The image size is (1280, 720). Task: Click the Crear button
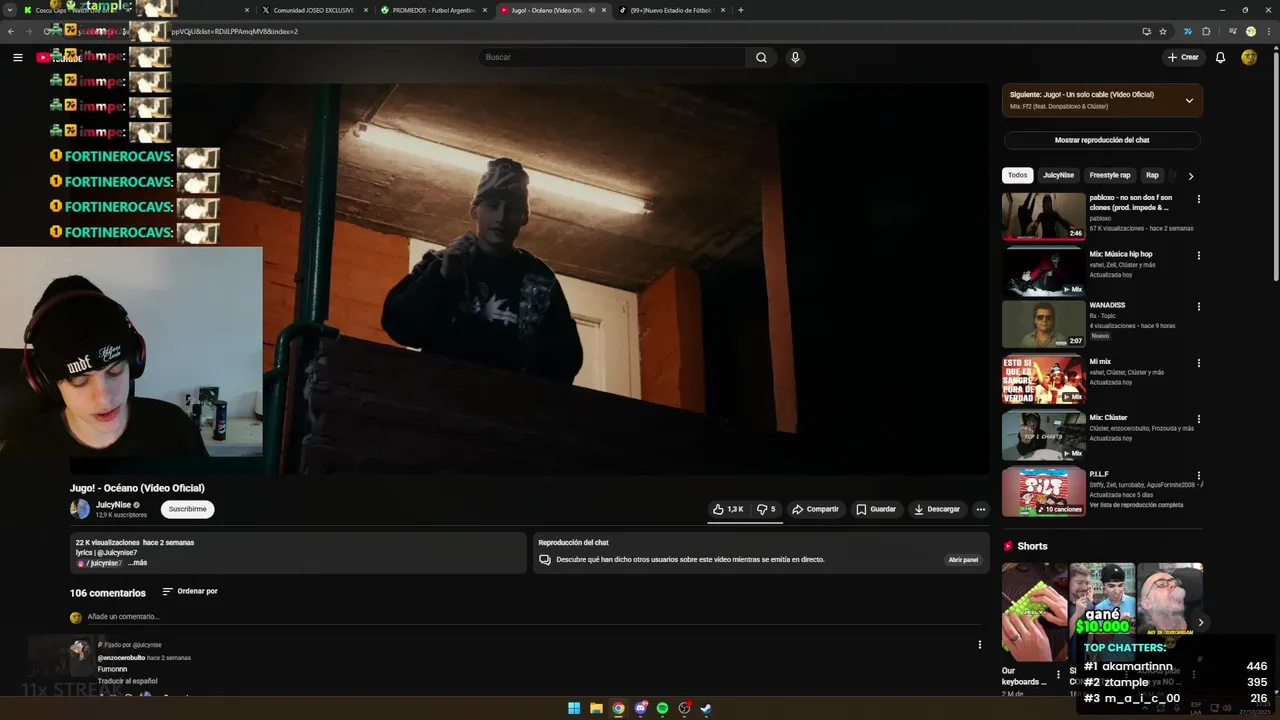(x=1183, y=57)
